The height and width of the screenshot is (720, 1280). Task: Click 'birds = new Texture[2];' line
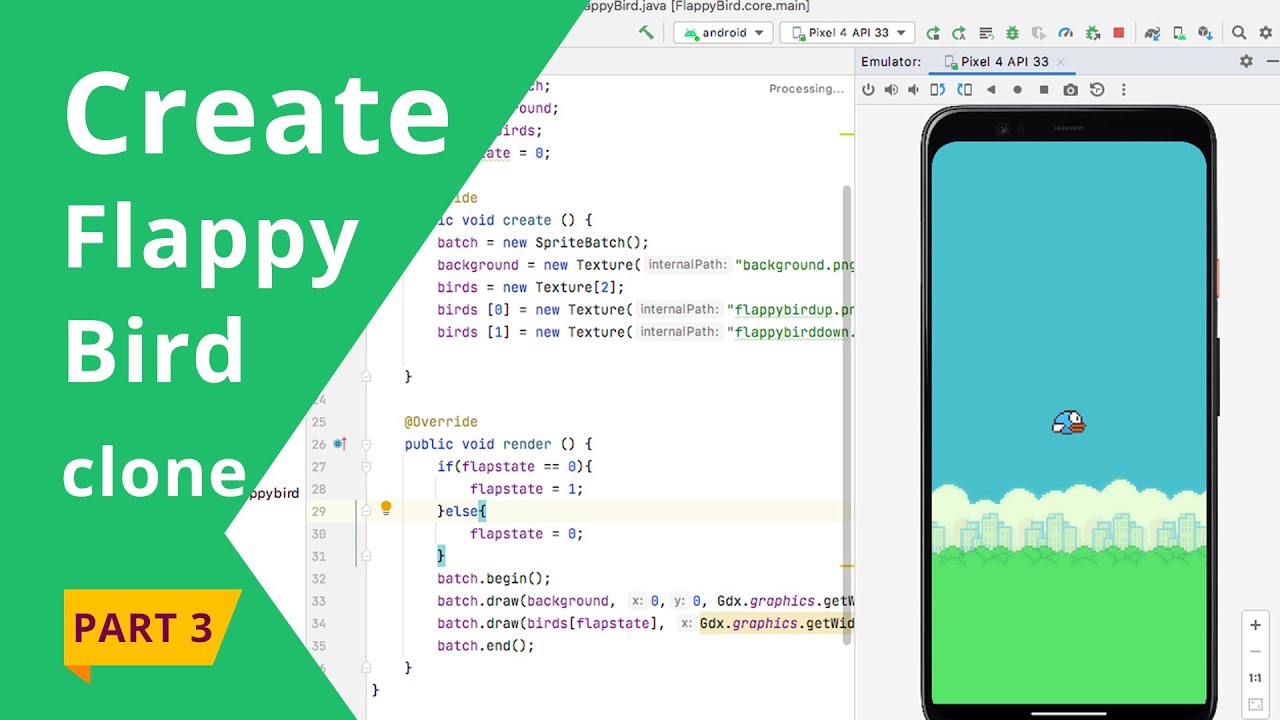(x=530, y=288)
